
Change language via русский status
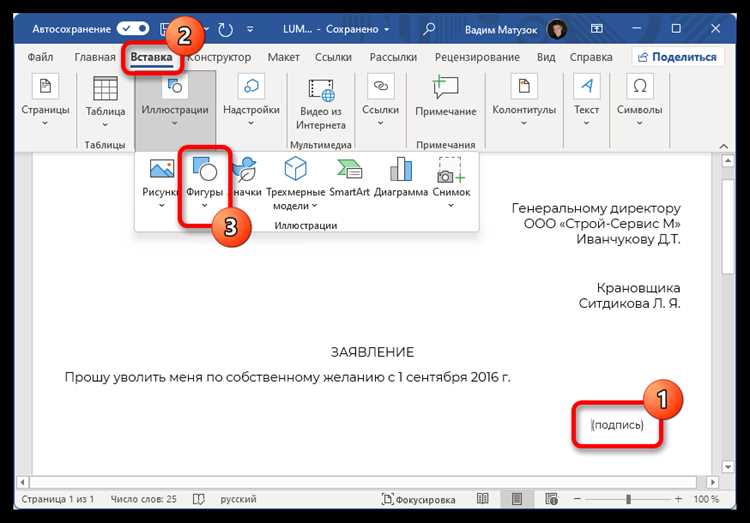tap(238, 499)
